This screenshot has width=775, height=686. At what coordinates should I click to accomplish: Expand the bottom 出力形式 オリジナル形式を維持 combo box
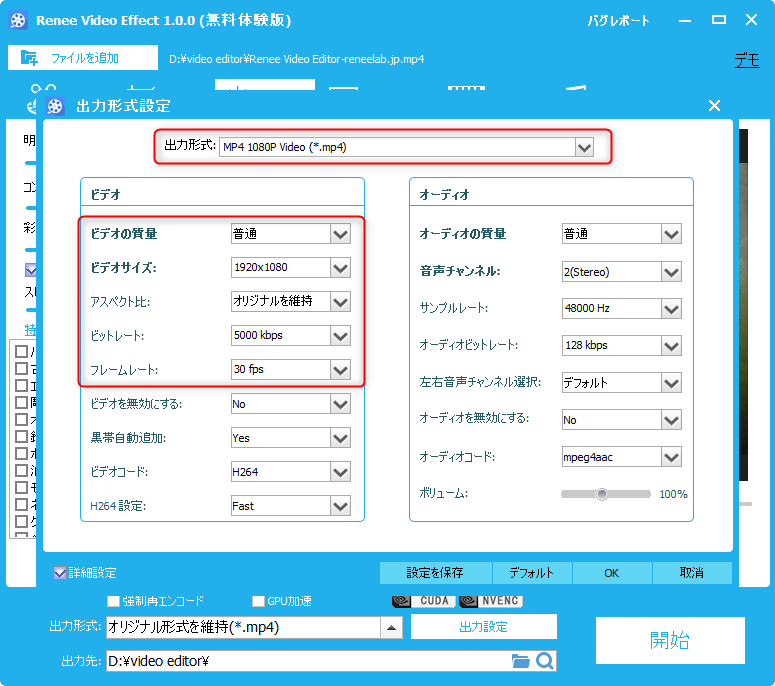coord(391,628)
